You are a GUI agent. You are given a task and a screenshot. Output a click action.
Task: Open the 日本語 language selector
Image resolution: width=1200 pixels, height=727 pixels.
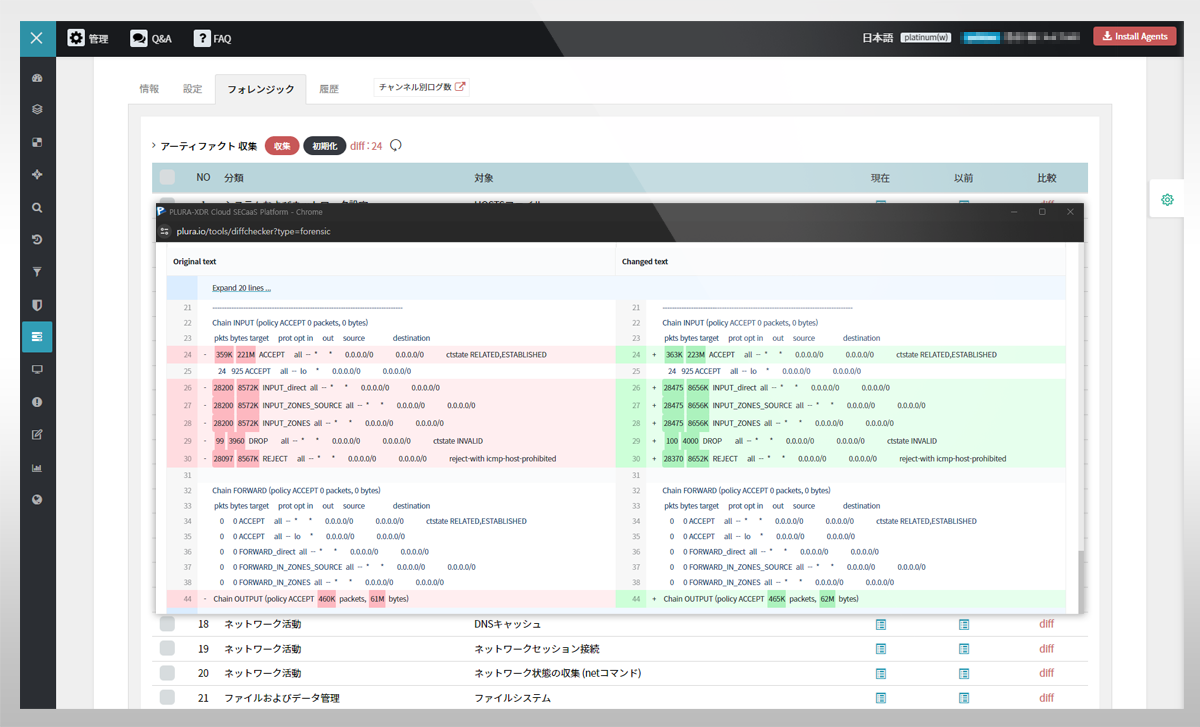pos(879,37)
